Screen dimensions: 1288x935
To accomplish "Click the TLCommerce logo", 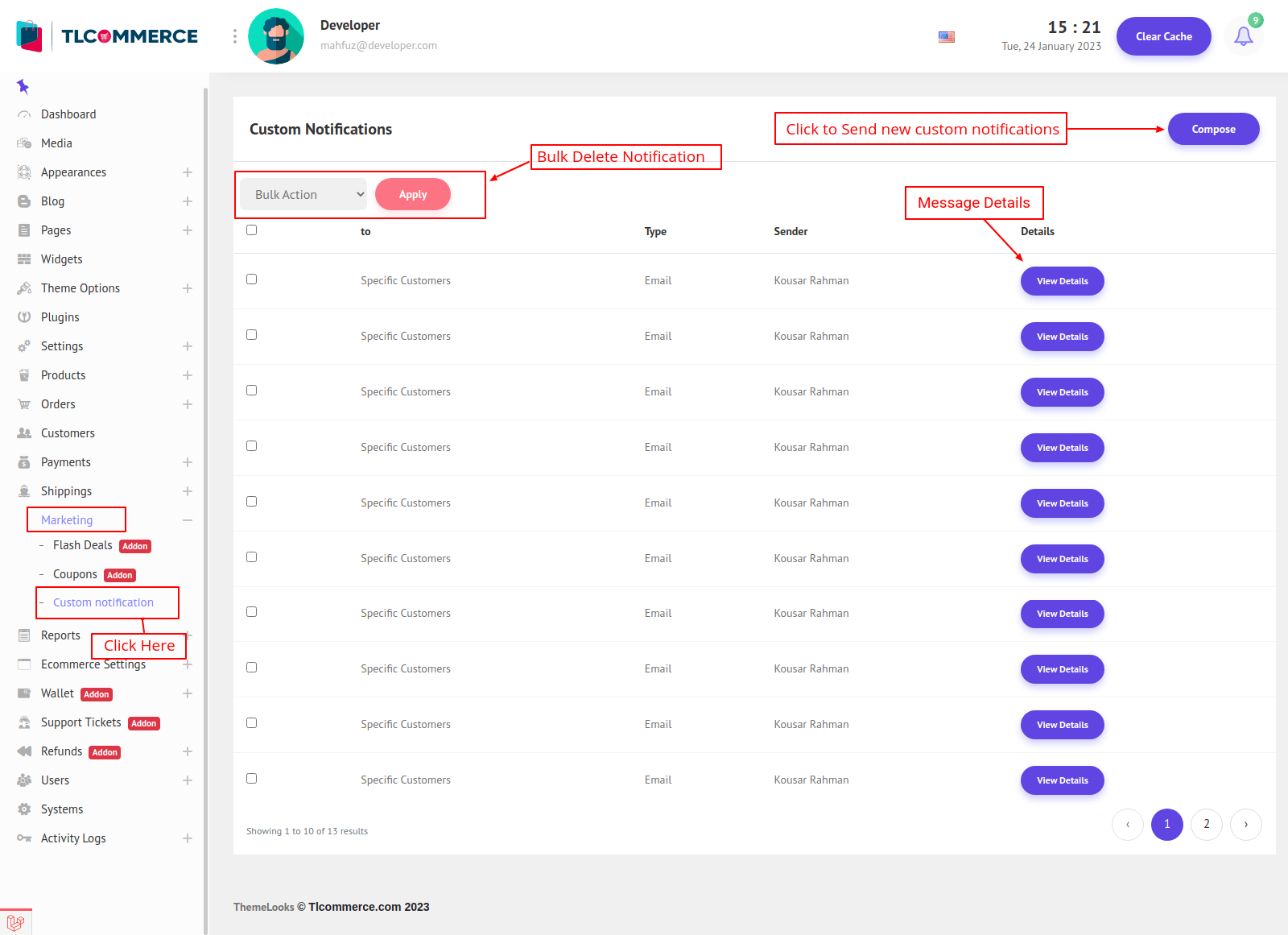I will click(107, 36).
